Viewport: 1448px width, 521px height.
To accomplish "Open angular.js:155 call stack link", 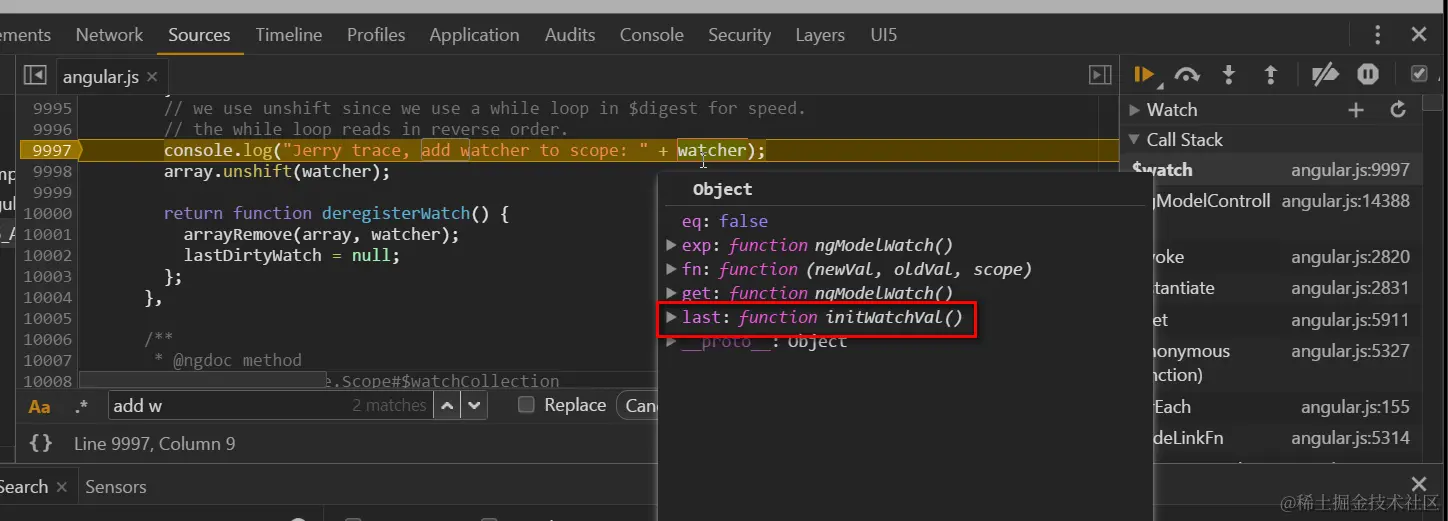I will coord(1355,407).
